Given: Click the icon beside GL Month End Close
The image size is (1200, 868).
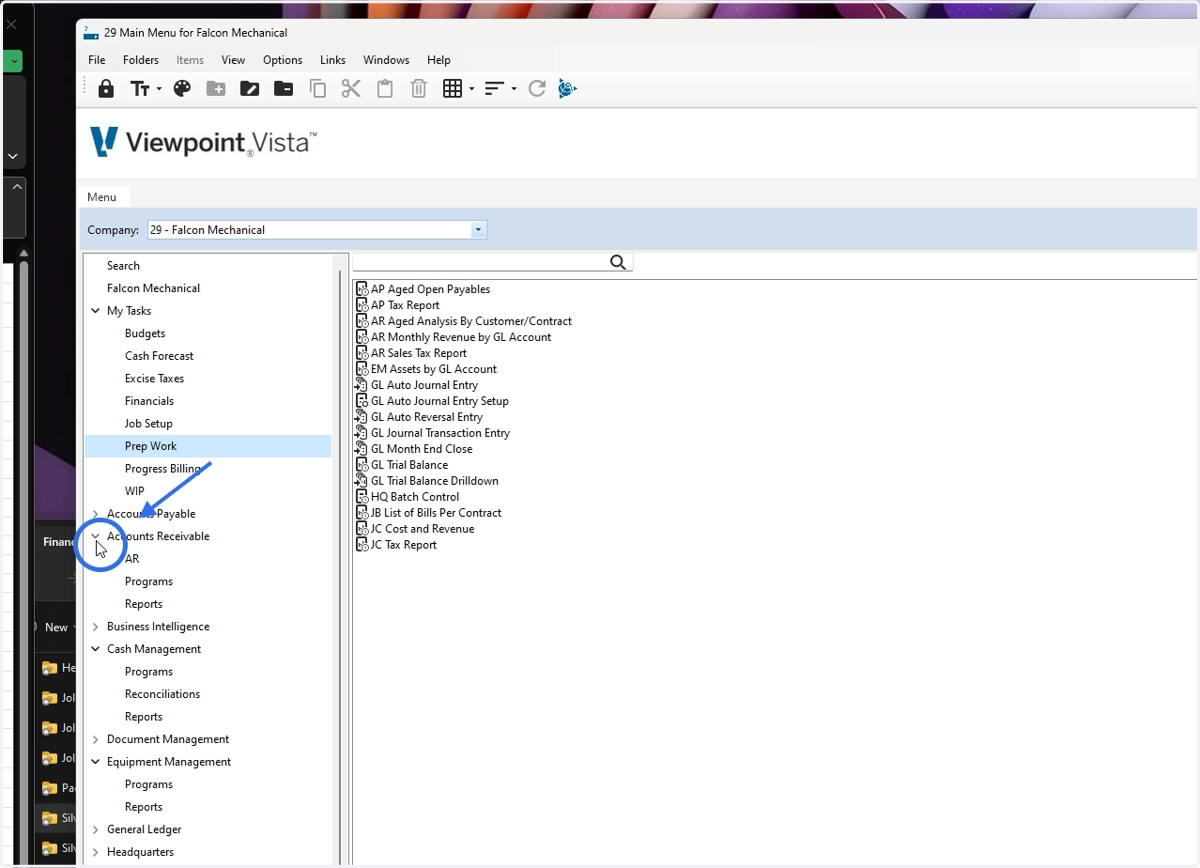Looking at the screenshot, I should point(362,449).
